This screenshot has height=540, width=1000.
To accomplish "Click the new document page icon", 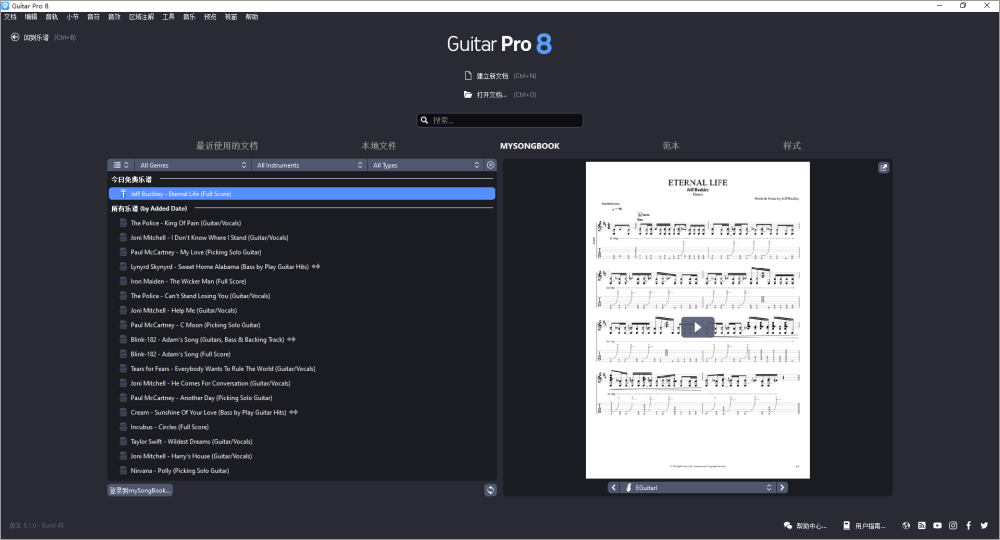I will point(468,75).
